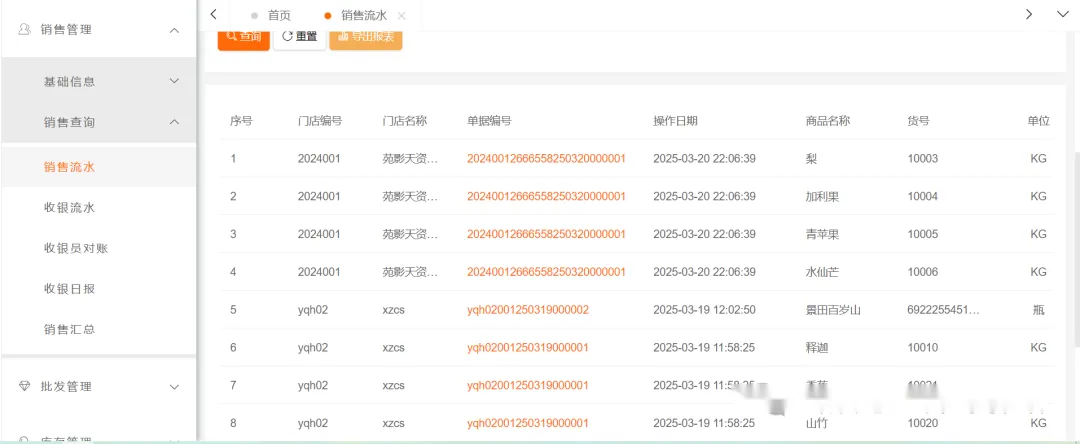
Task: Click product name 景田百岁山
Action: tap(833, 310)
